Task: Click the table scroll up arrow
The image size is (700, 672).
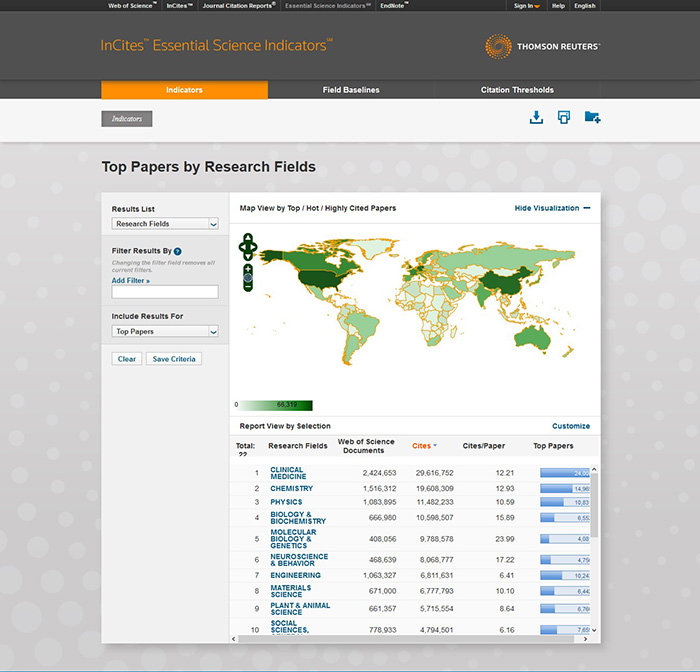Action: click(594, 469)
